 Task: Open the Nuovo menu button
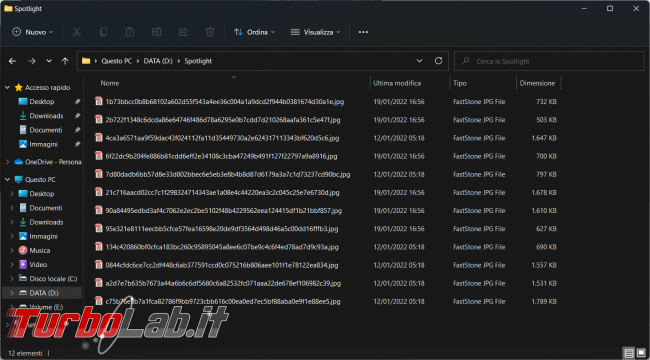[33, 32]
